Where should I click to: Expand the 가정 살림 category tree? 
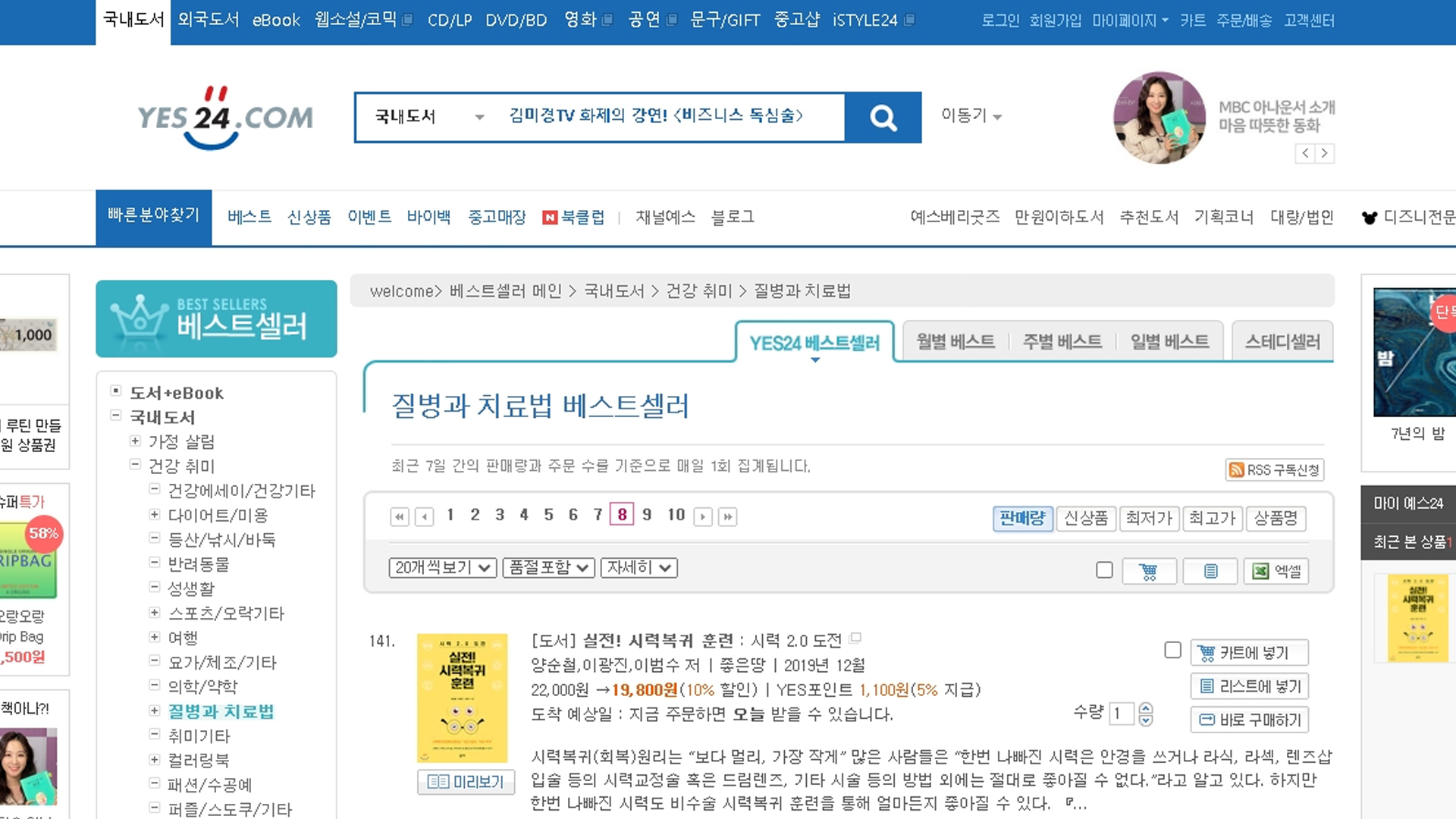135,441
